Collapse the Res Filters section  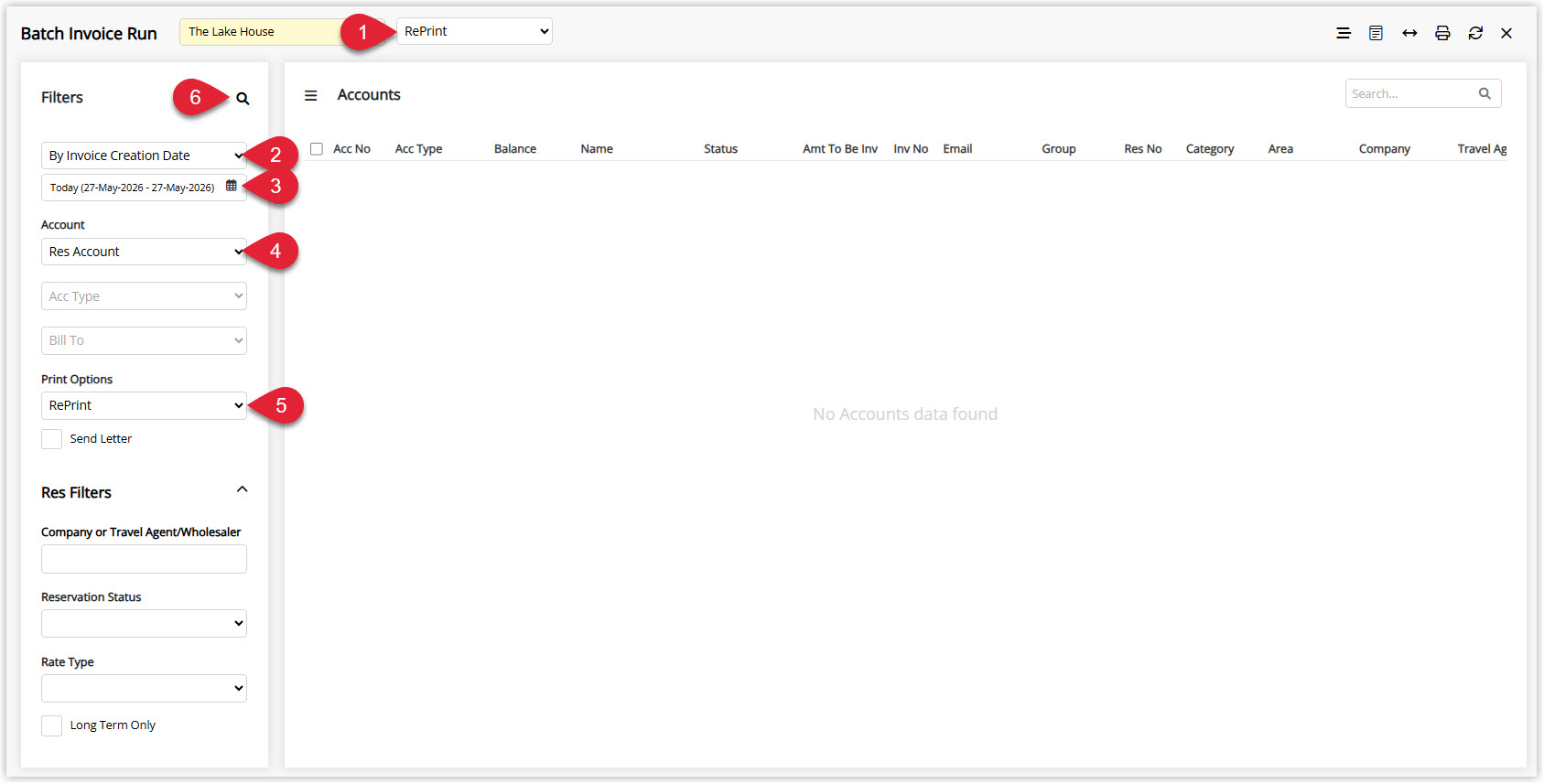pyautogui.click(x=243, y=489)
